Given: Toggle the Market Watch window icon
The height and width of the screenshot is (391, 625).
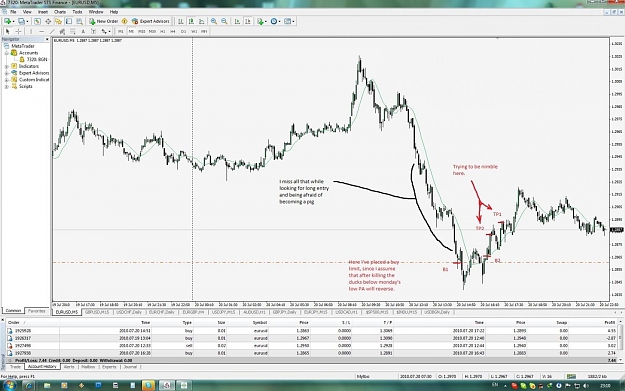Looking at the screenshot, I should 37,21.
